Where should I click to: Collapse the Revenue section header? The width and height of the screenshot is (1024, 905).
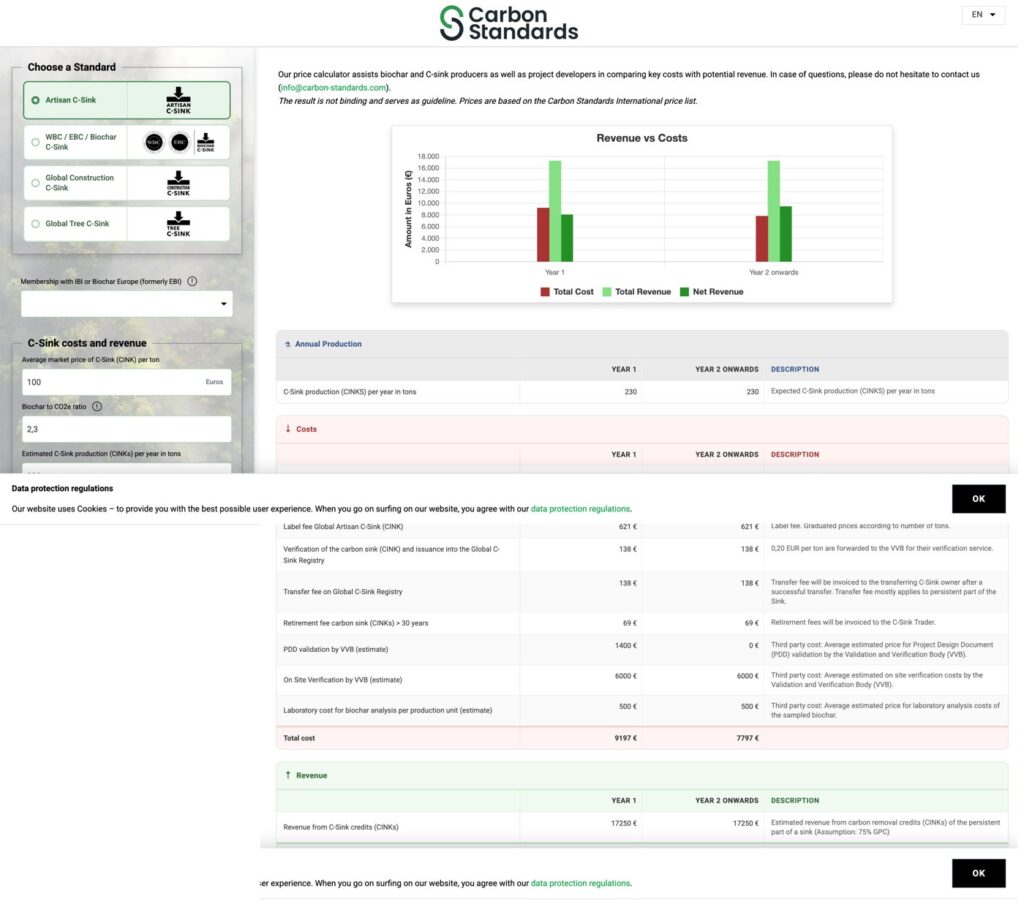point(642,776)
